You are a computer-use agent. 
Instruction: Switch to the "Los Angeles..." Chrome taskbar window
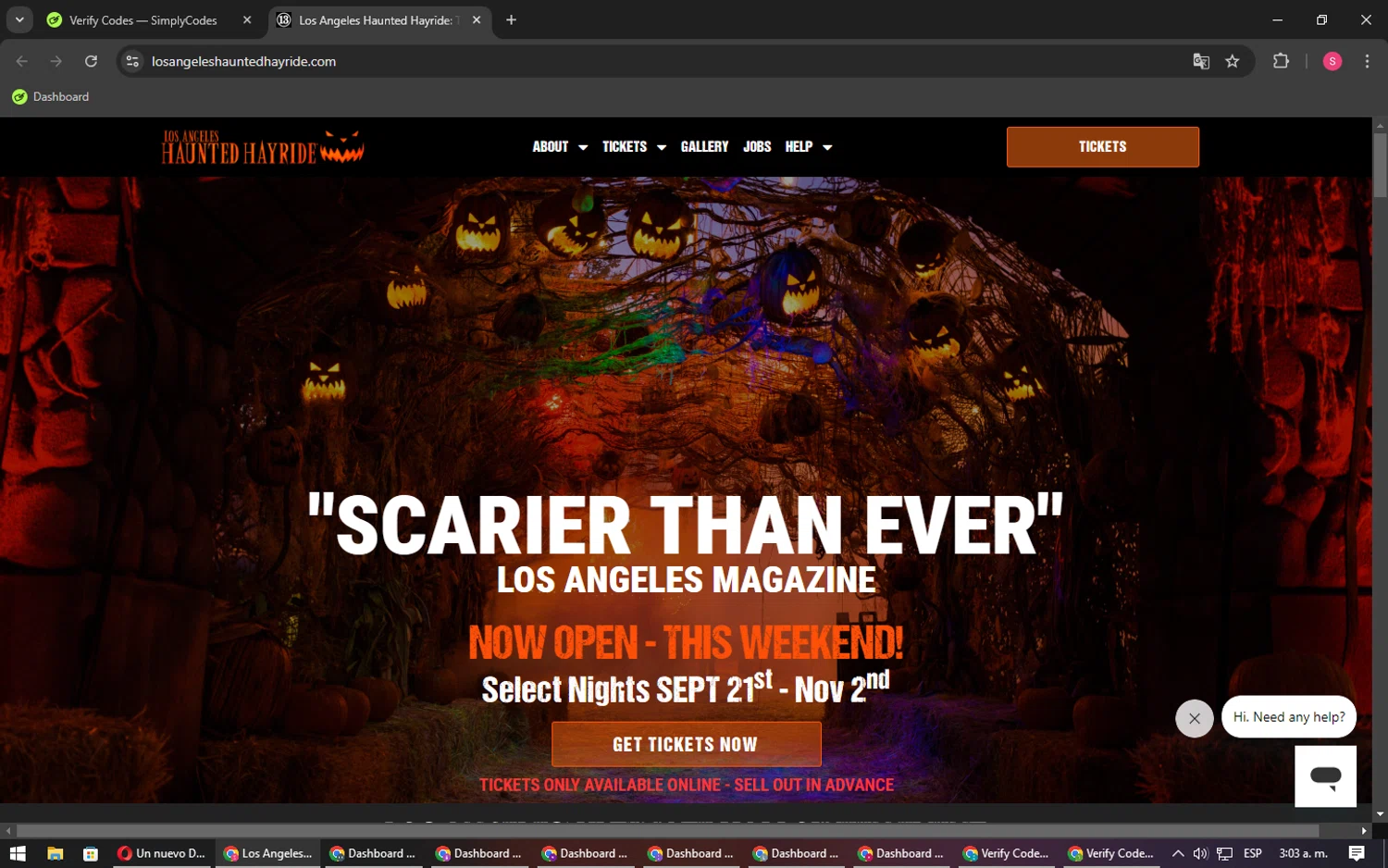pos(268,853)
